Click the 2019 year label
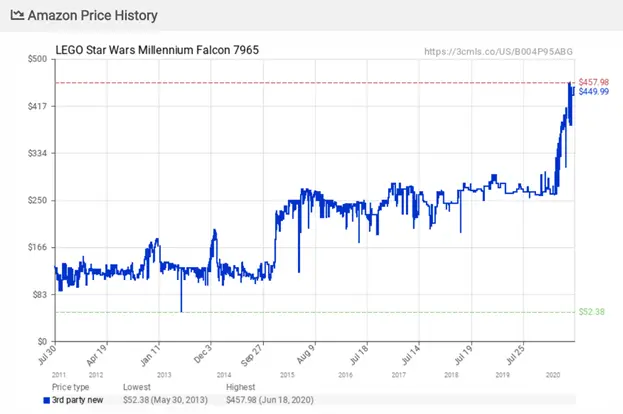This screenshot has width=623, height=414. [502, 375]
